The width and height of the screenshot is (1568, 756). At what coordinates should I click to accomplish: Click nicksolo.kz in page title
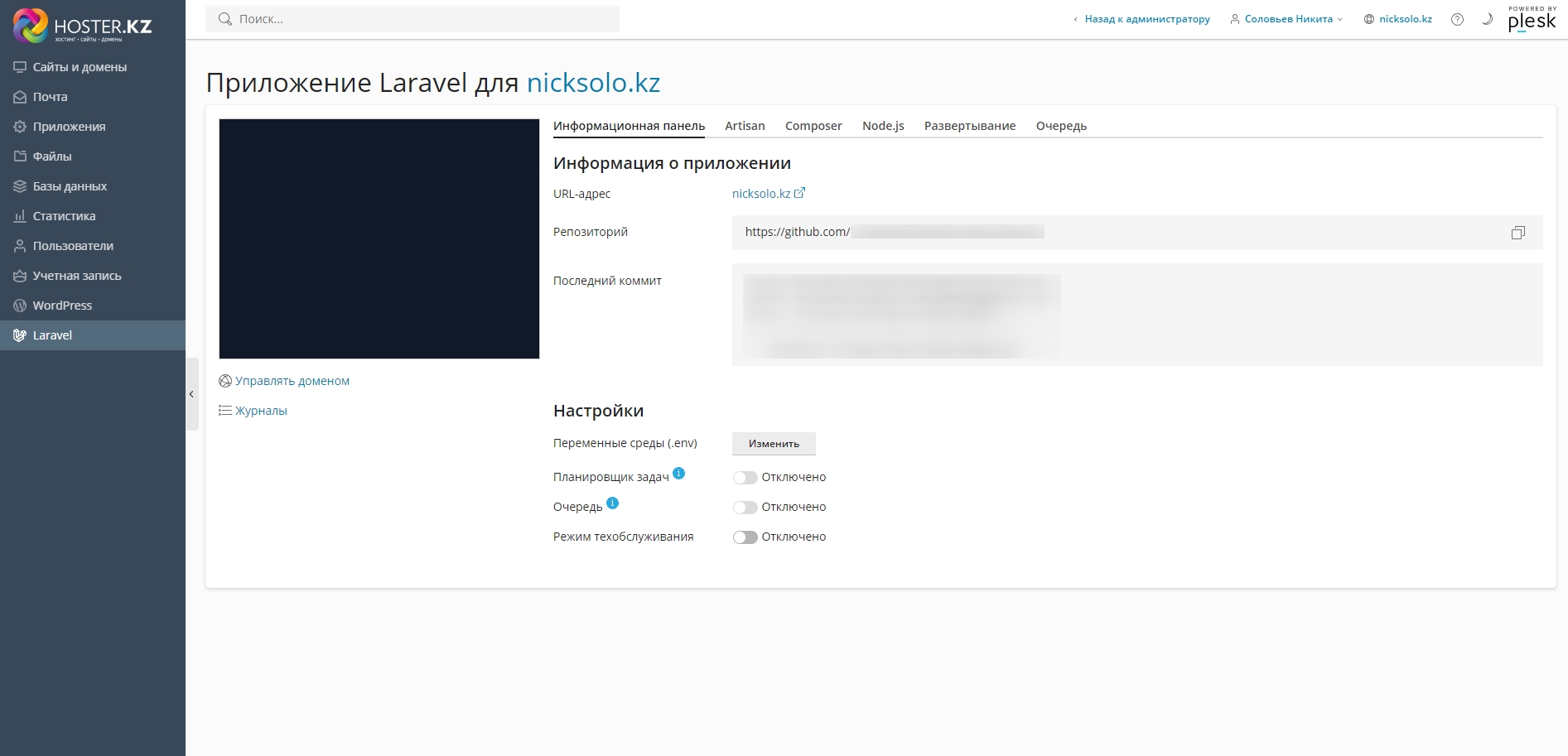point(593,83)
